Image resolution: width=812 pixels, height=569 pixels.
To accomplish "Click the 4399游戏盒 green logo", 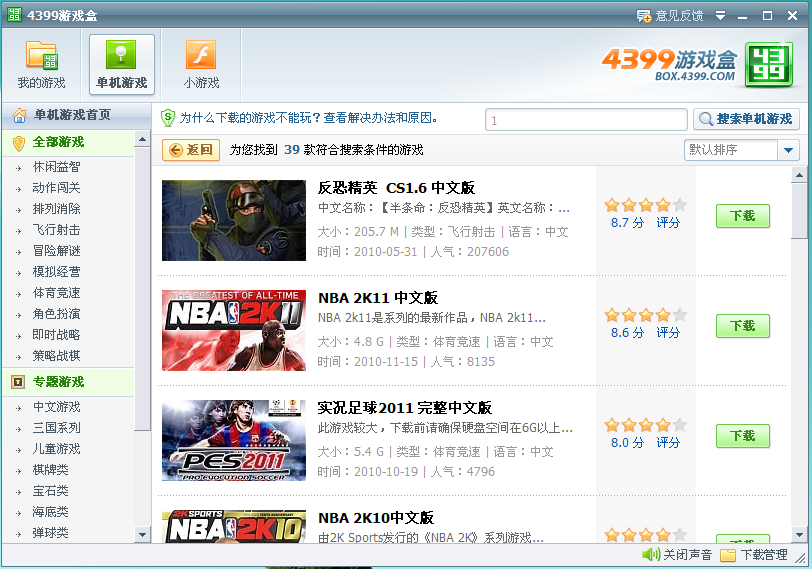I will pos(769,65).
